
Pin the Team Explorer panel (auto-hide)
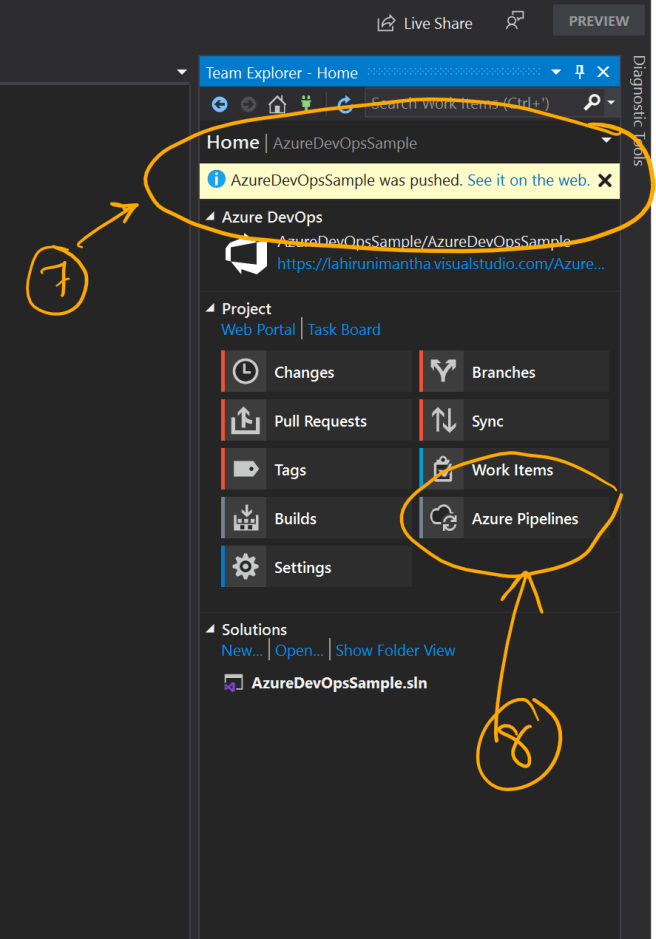tap(580, 72)
